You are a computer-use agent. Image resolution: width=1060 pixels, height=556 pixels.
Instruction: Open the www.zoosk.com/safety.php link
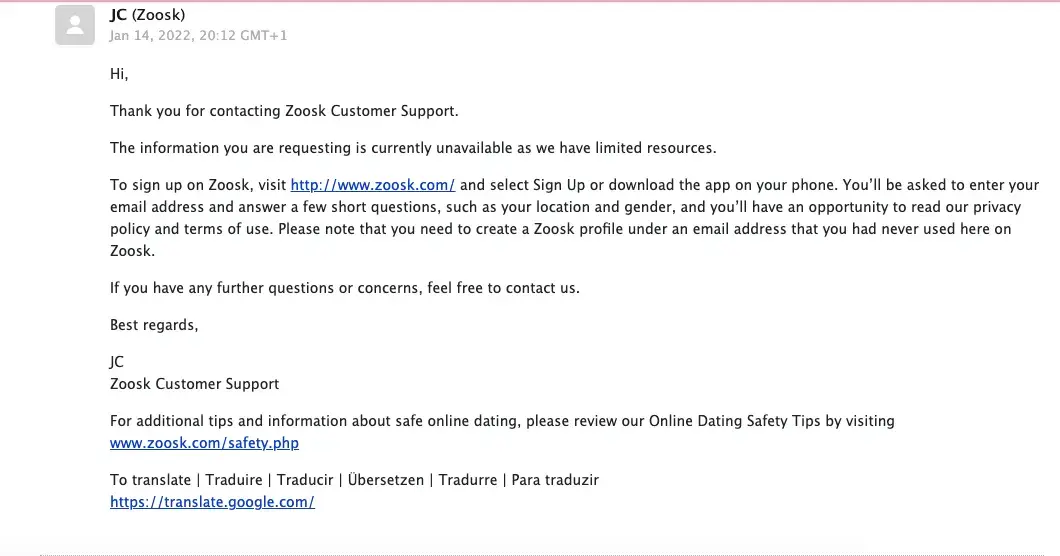[204, 443]
